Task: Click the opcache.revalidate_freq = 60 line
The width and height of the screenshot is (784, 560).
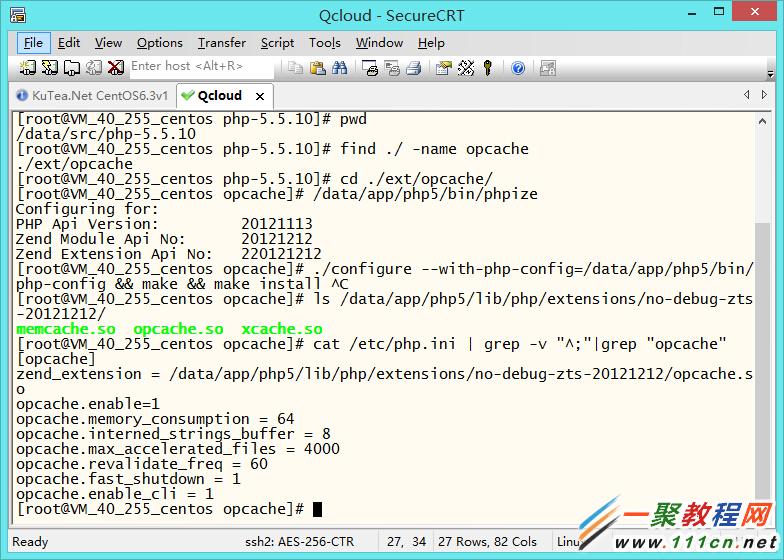Action: (142, 464)
